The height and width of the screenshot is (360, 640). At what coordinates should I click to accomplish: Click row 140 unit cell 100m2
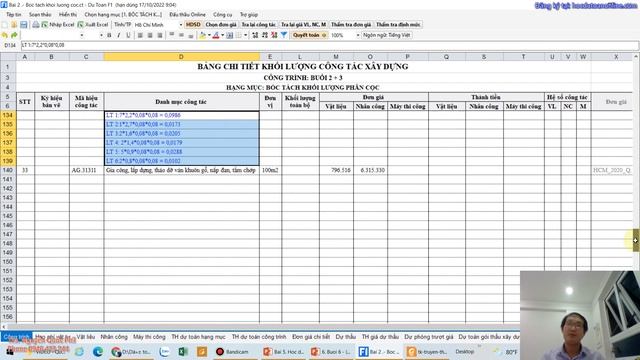(270, 170)
